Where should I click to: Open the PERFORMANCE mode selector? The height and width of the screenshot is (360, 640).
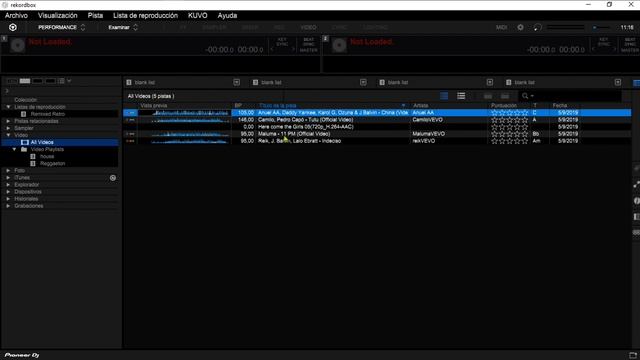[x=61, y=27]
